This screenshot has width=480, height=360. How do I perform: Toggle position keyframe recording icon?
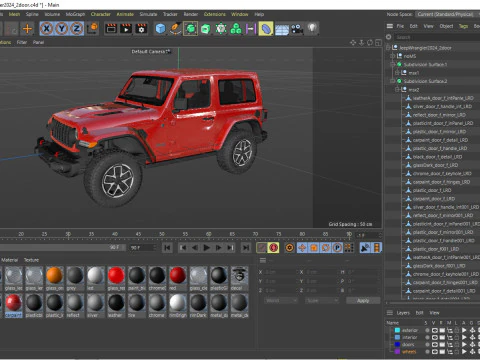pos(302,248)
